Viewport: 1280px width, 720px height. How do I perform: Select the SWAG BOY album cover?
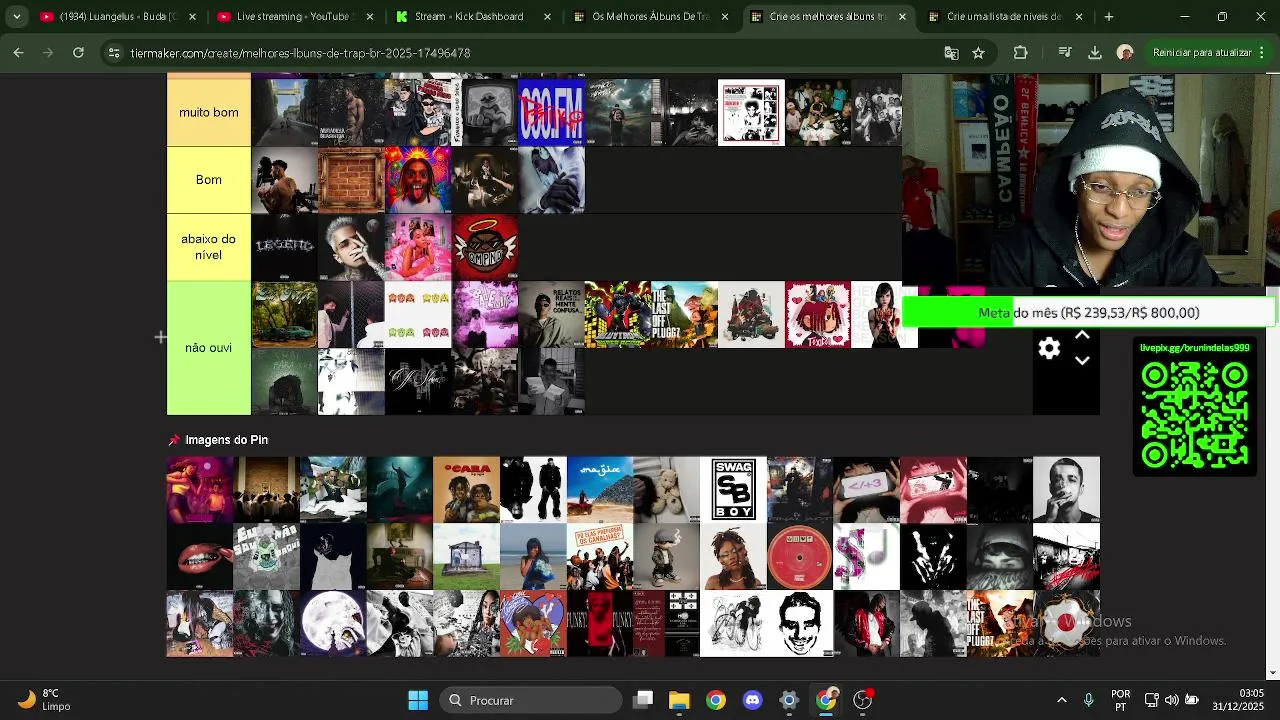tap(733, 490)
